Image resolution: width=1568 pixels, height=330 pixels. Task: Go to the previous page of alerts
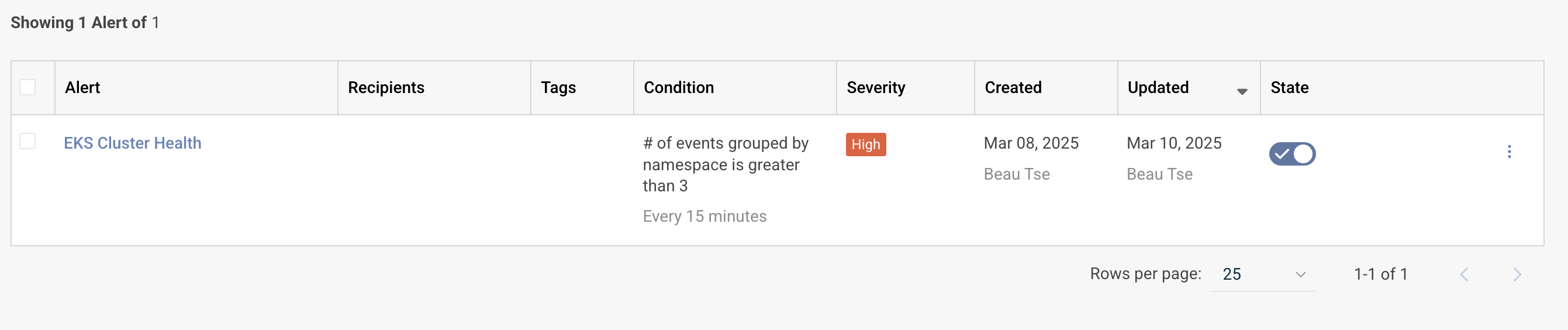(1464, 274)
